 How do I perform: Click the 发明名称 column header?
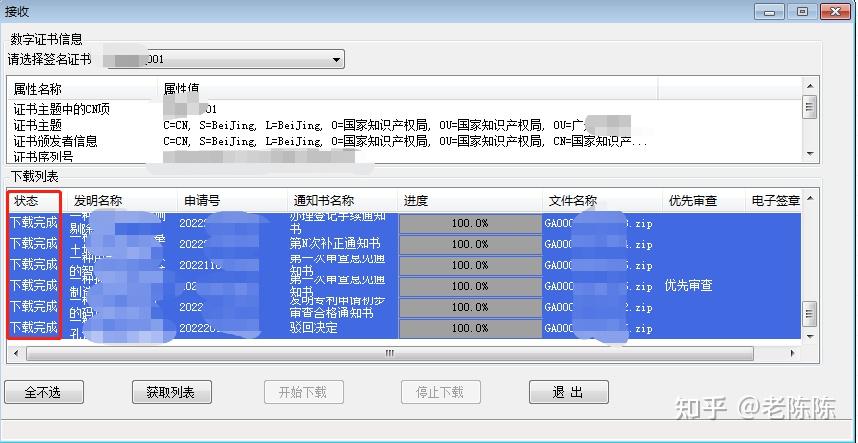pyautogui.click(x=123, y=201)
